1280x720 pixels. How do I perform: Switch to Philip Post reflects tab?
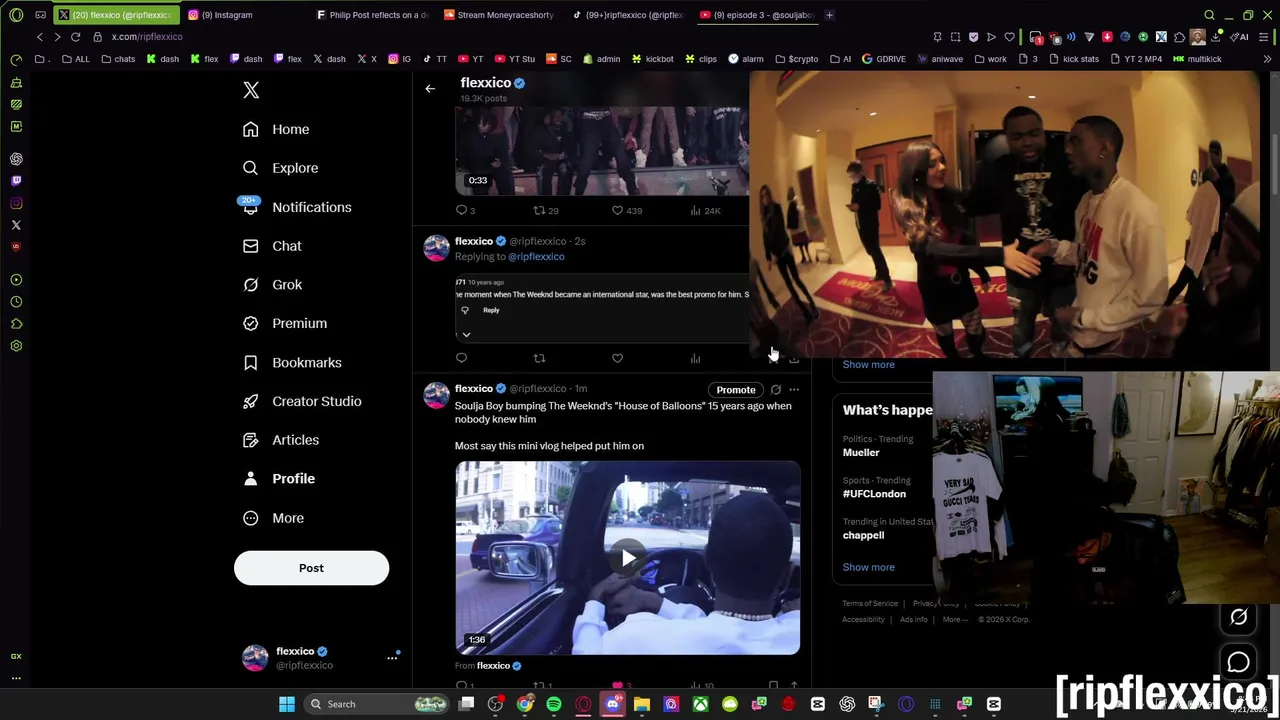371,15
